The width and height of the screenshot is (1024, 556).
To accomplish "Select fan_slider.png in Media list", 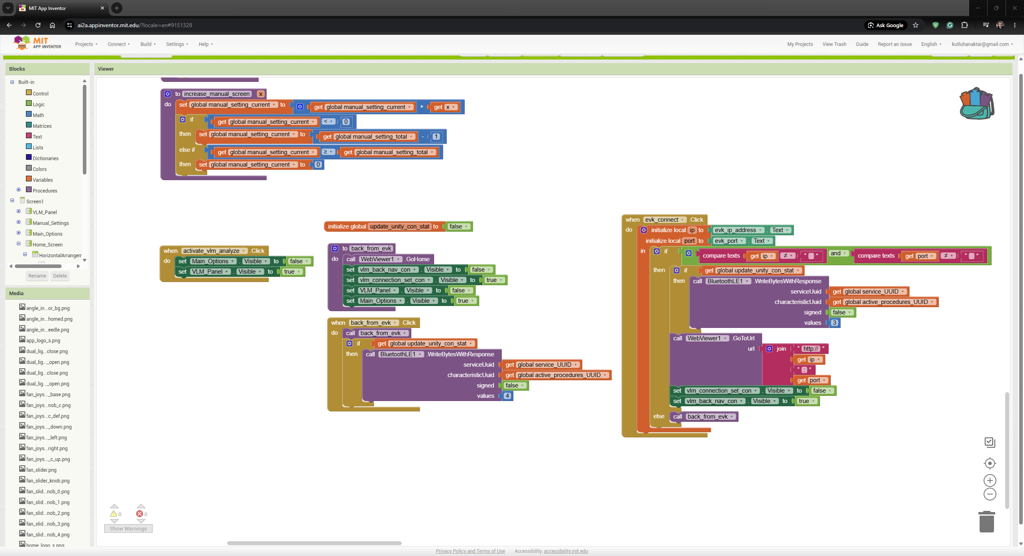I will 41,470.
